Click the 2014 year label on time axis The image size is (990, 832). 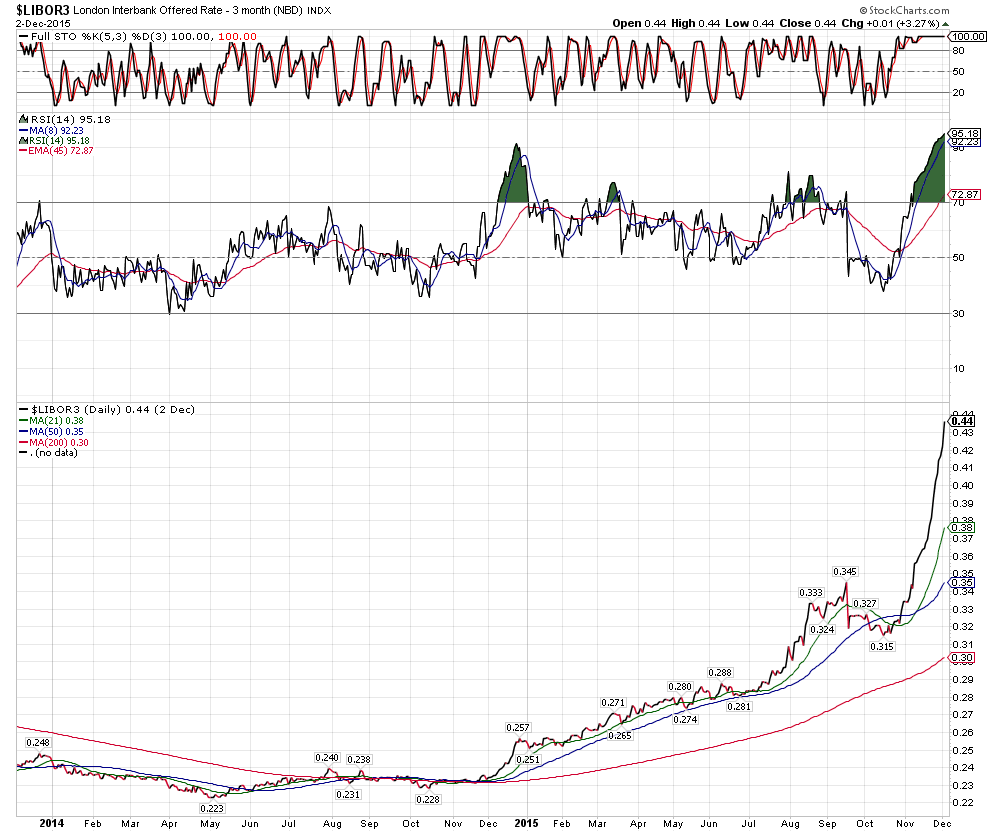coord(52,823)
